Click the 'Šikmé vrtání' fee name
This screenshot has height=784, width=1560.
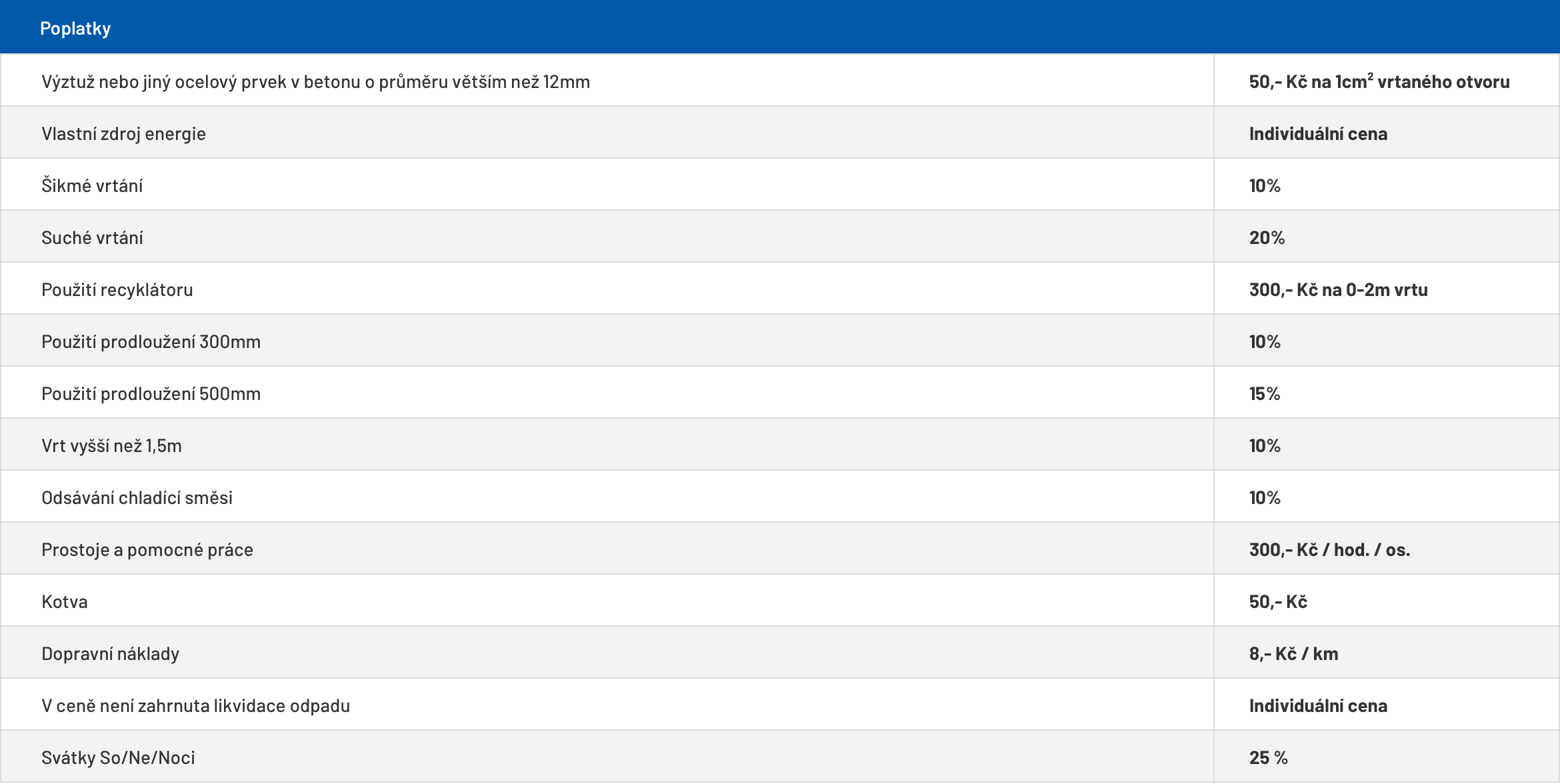[x=92, y=186]
